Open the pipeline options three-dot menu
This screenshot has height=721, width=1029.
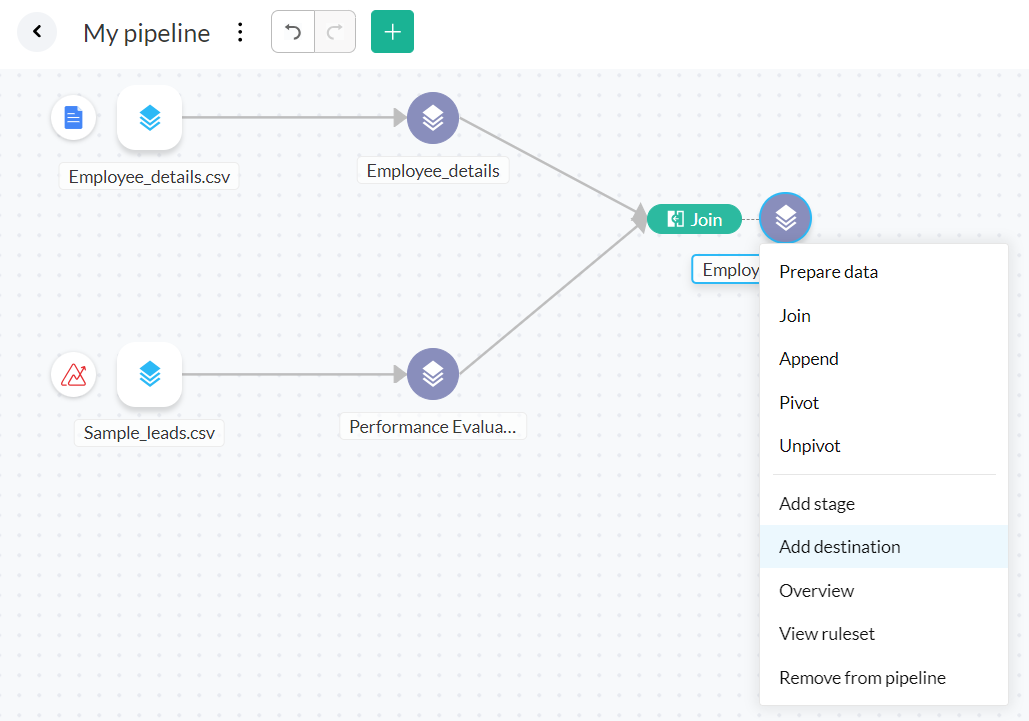[240, 32]
